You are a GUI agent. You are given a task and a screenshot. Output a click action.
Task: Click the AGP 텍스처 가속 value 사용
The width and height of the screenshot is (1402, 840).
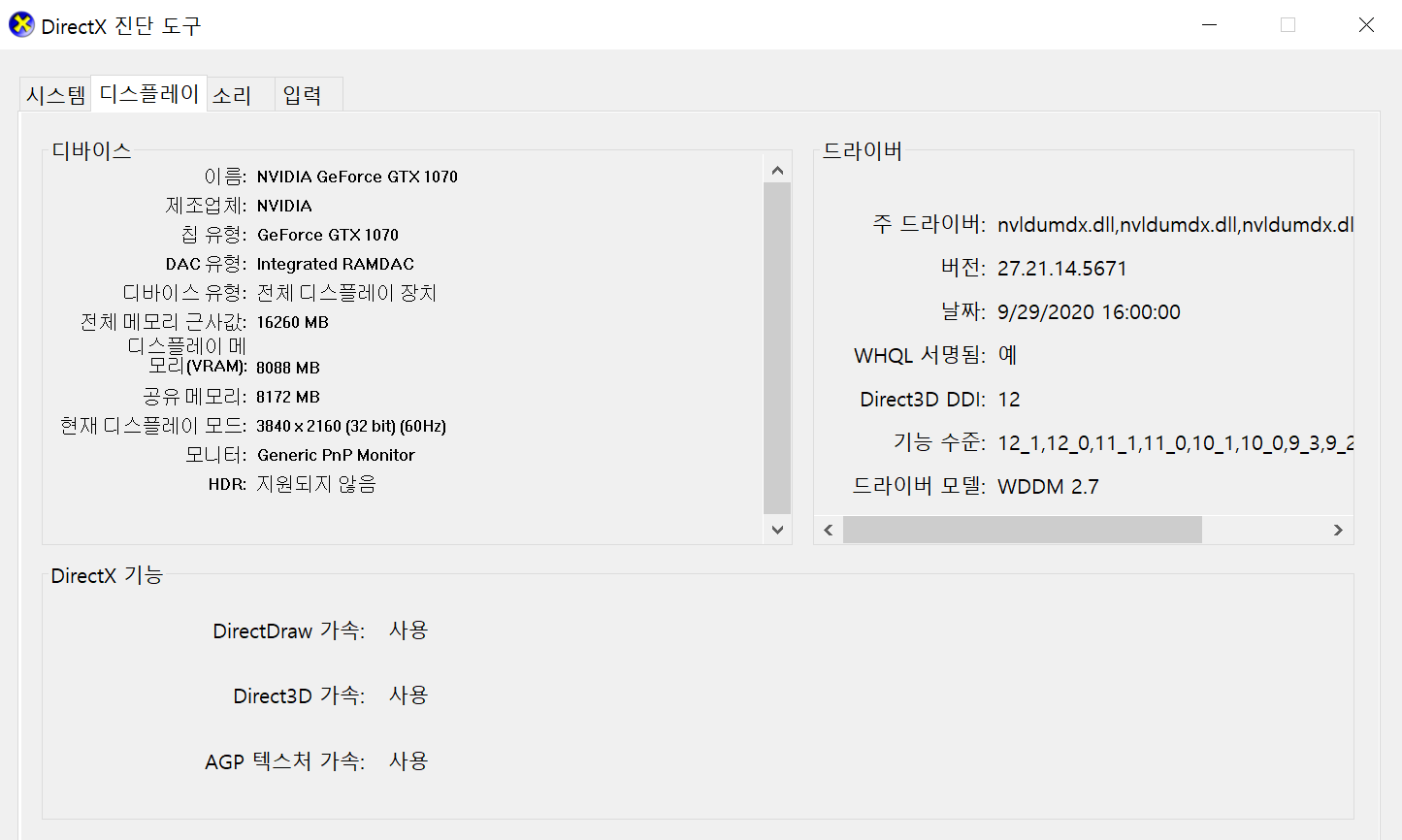click(408, 761)
